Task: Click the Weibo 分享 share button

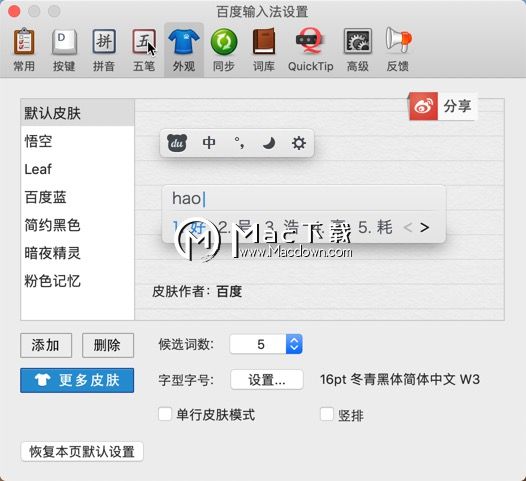Action: pyautogui.click(x=442, y=106)
